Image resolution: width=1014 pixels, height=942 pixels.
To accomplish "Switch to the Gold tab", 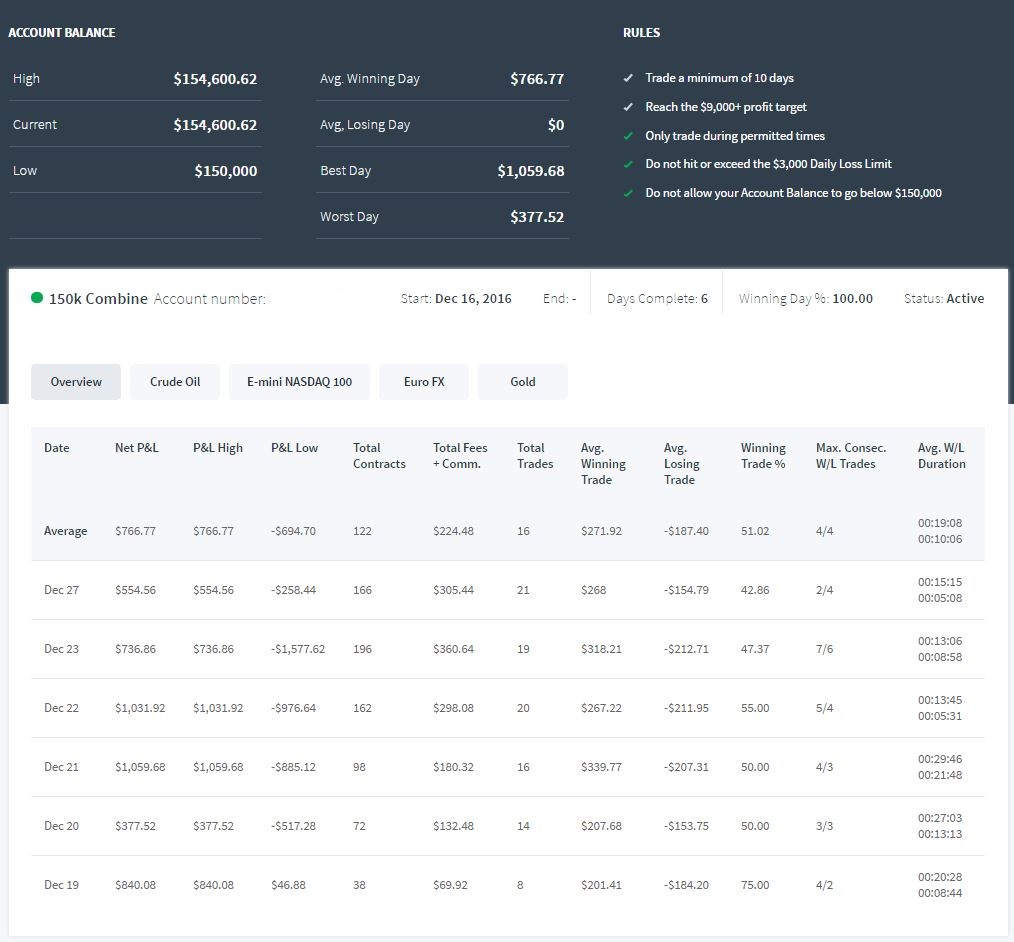I will [x=523, y=381].
